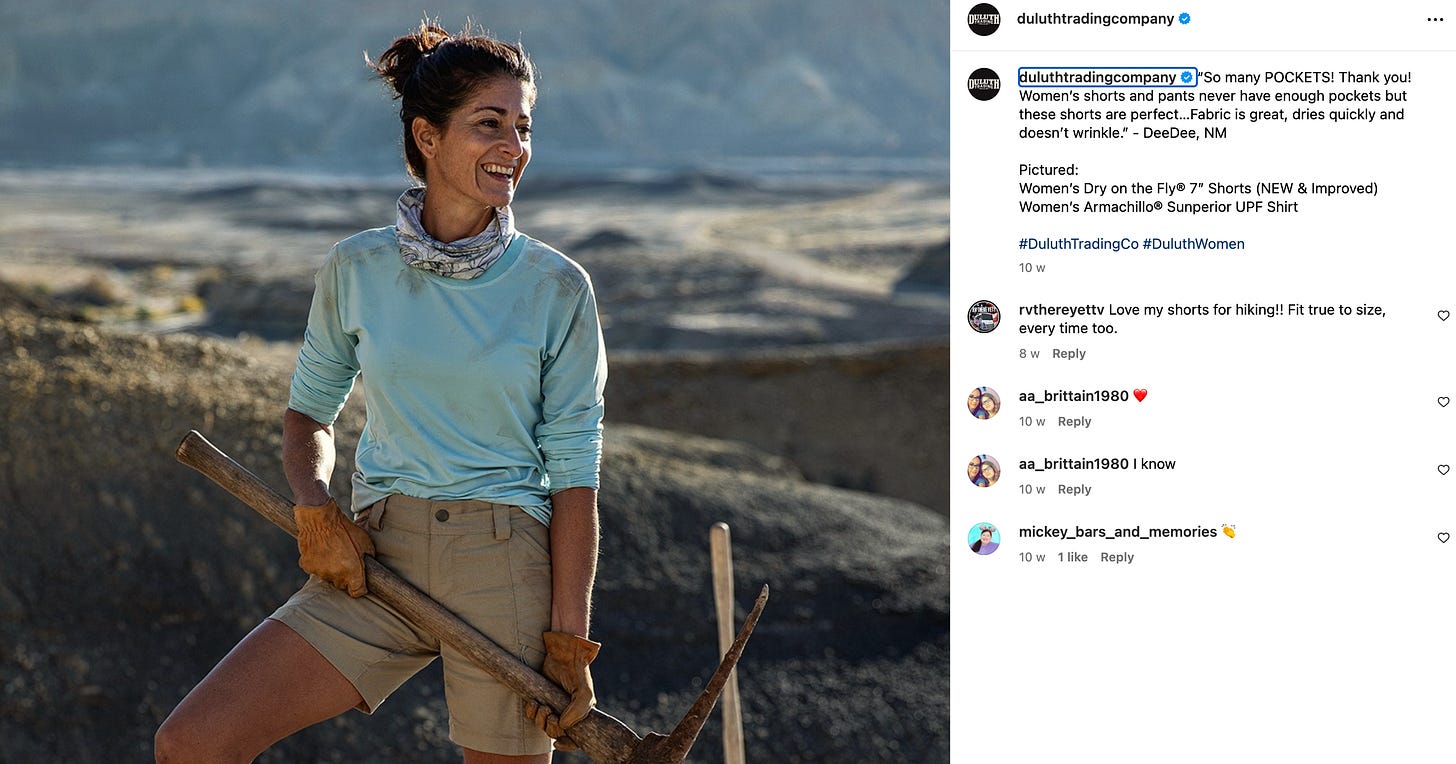Open the #DuluthTradingCo hashtag
Viewport: 1456px width, 764px height.
(x=1078, y=244)
